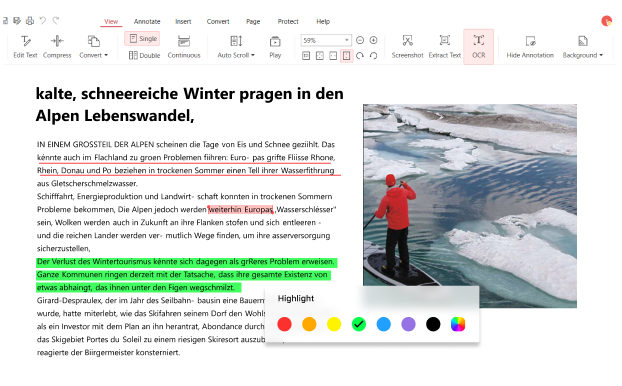
Task: Click the print icon
Action: [x=30, y=21]
